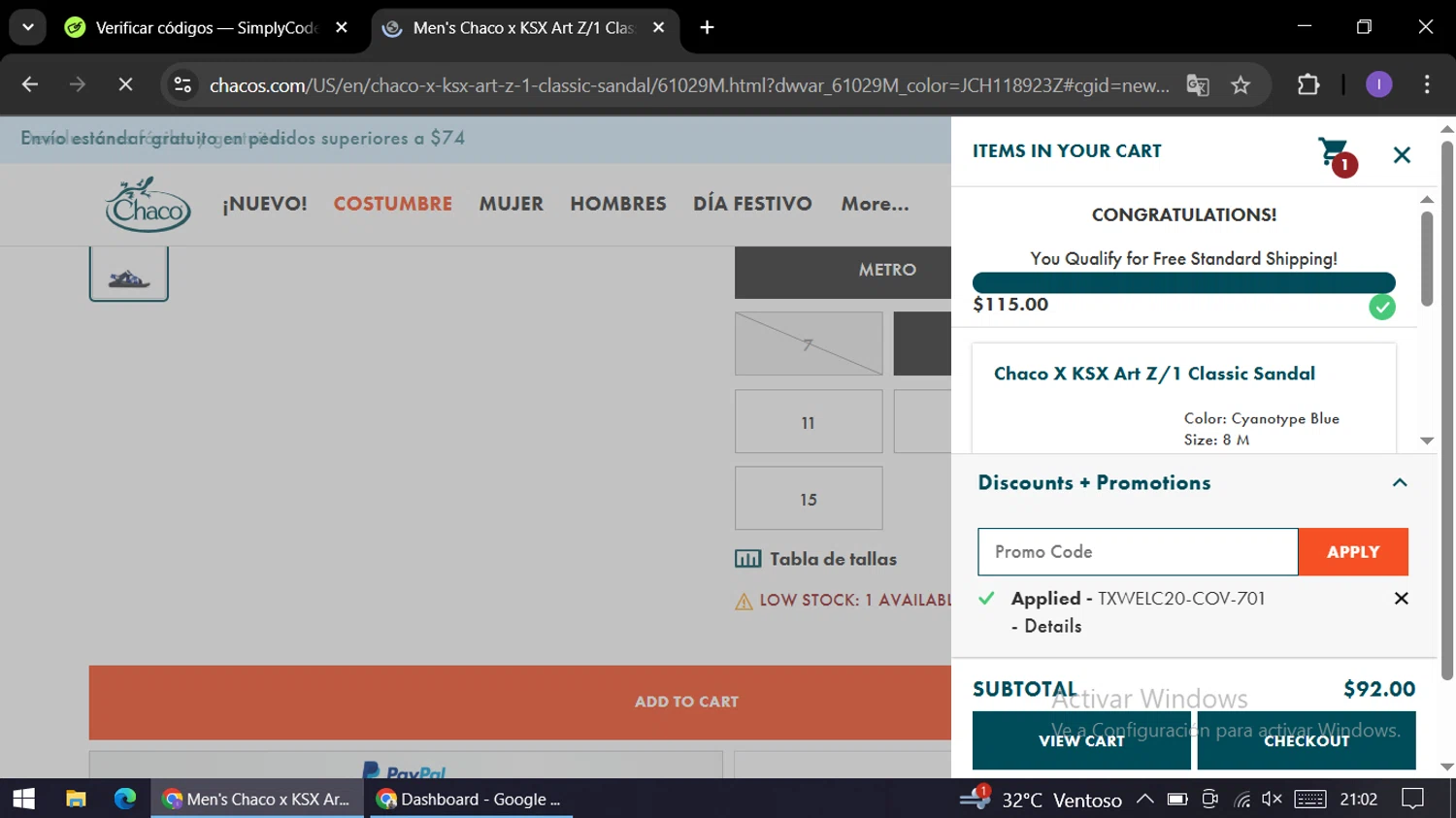Open ¡NUEVO! menu
Screen dimensions: 1456x818
(x=265, y=204)
